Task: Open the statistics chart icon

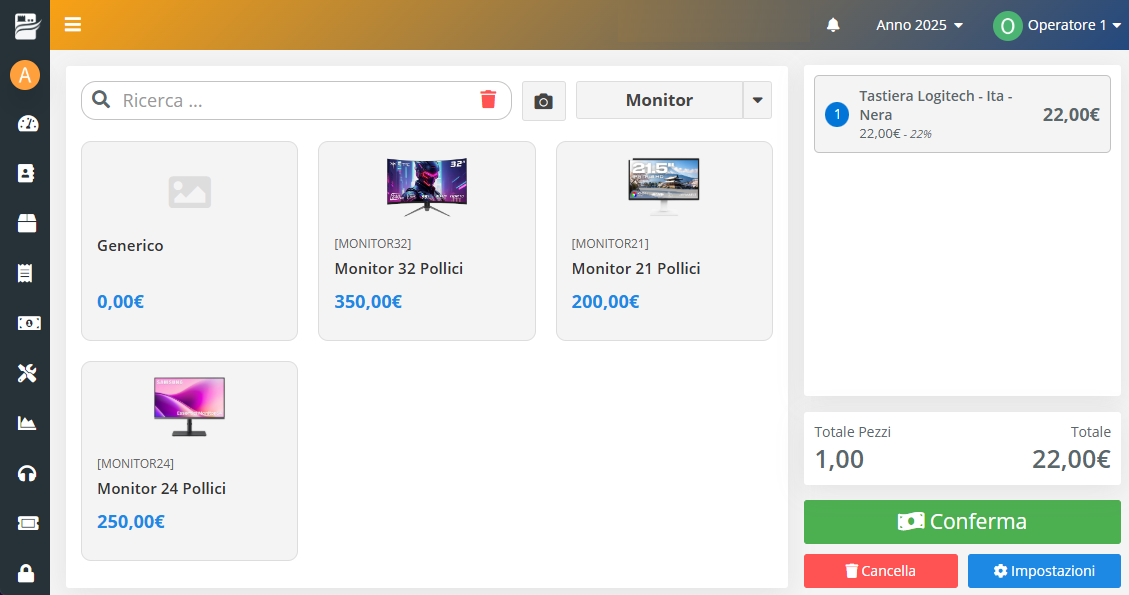Action: tap(27, 423)
